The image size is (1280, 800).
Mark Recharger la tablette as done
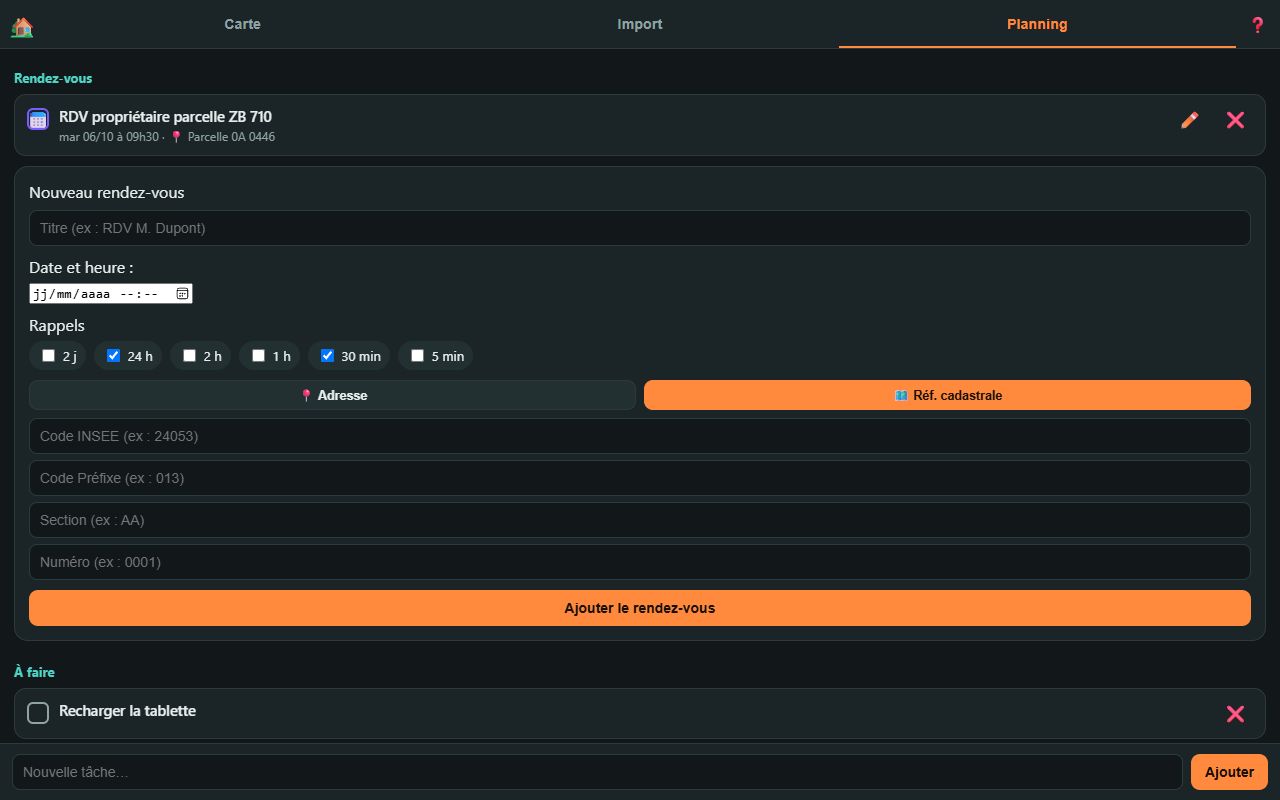coord(38,713)
